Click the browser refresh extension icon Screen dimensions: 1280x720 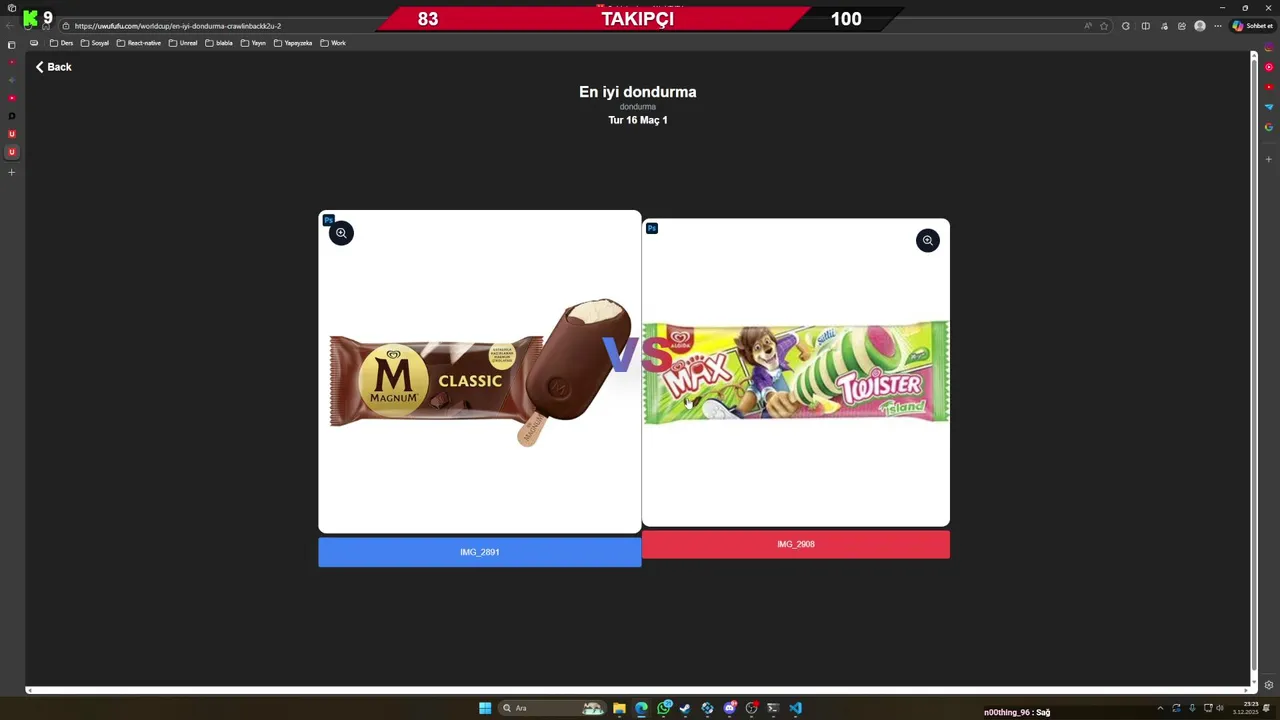click(1126, 26)
